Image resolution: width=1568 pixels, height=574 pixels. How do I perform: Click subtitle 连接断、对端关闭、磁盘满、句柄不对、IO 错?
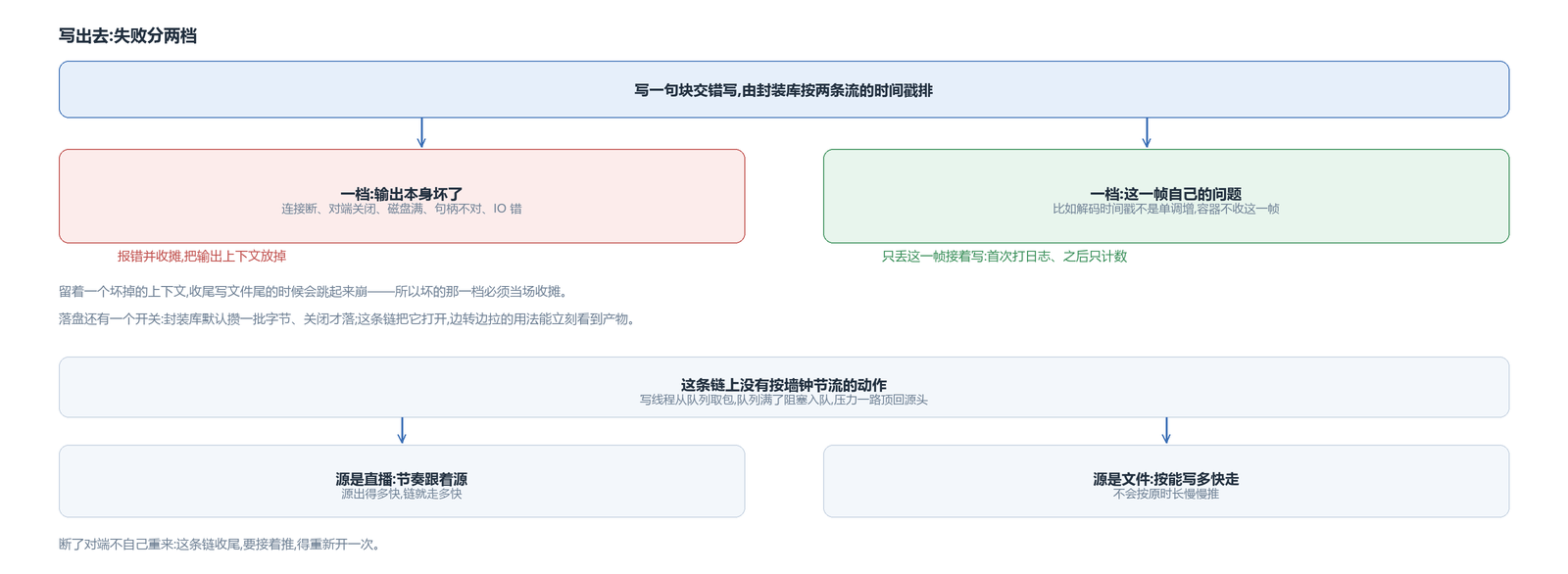pyautogui.click(x=402, y=209)
